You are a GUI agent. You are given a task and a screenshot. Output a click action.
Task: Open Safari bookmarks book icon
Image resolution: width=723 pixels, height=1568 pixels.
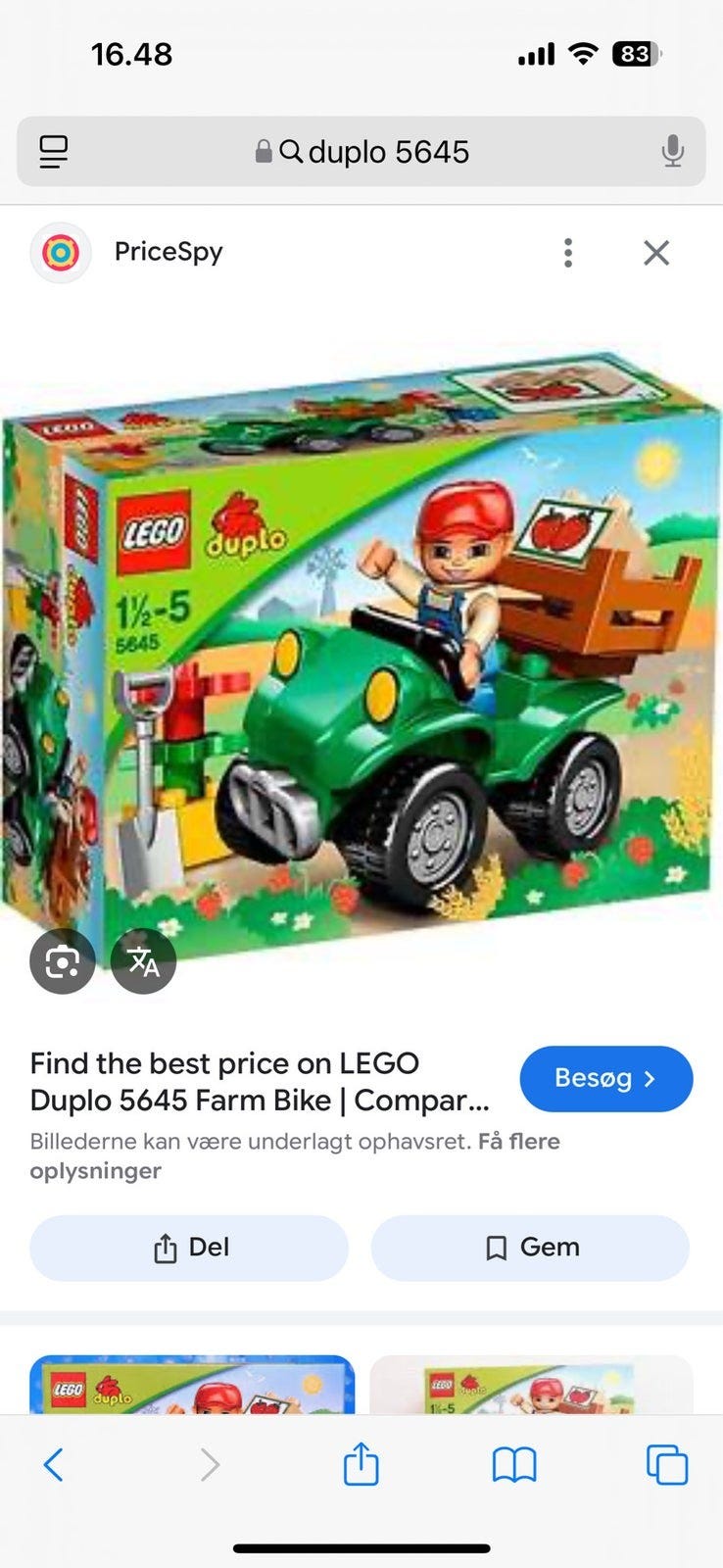pyautogui.click(x=514, y=1465)
